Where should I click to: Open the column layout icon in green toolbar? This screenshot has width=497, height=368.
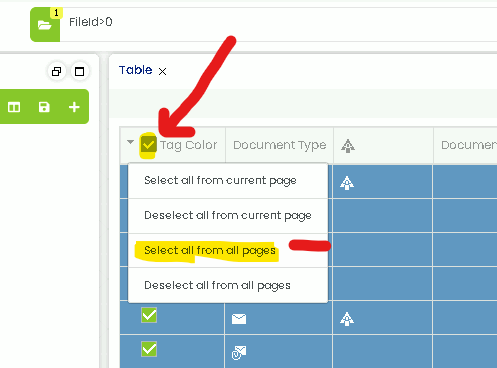coord(14,107)
